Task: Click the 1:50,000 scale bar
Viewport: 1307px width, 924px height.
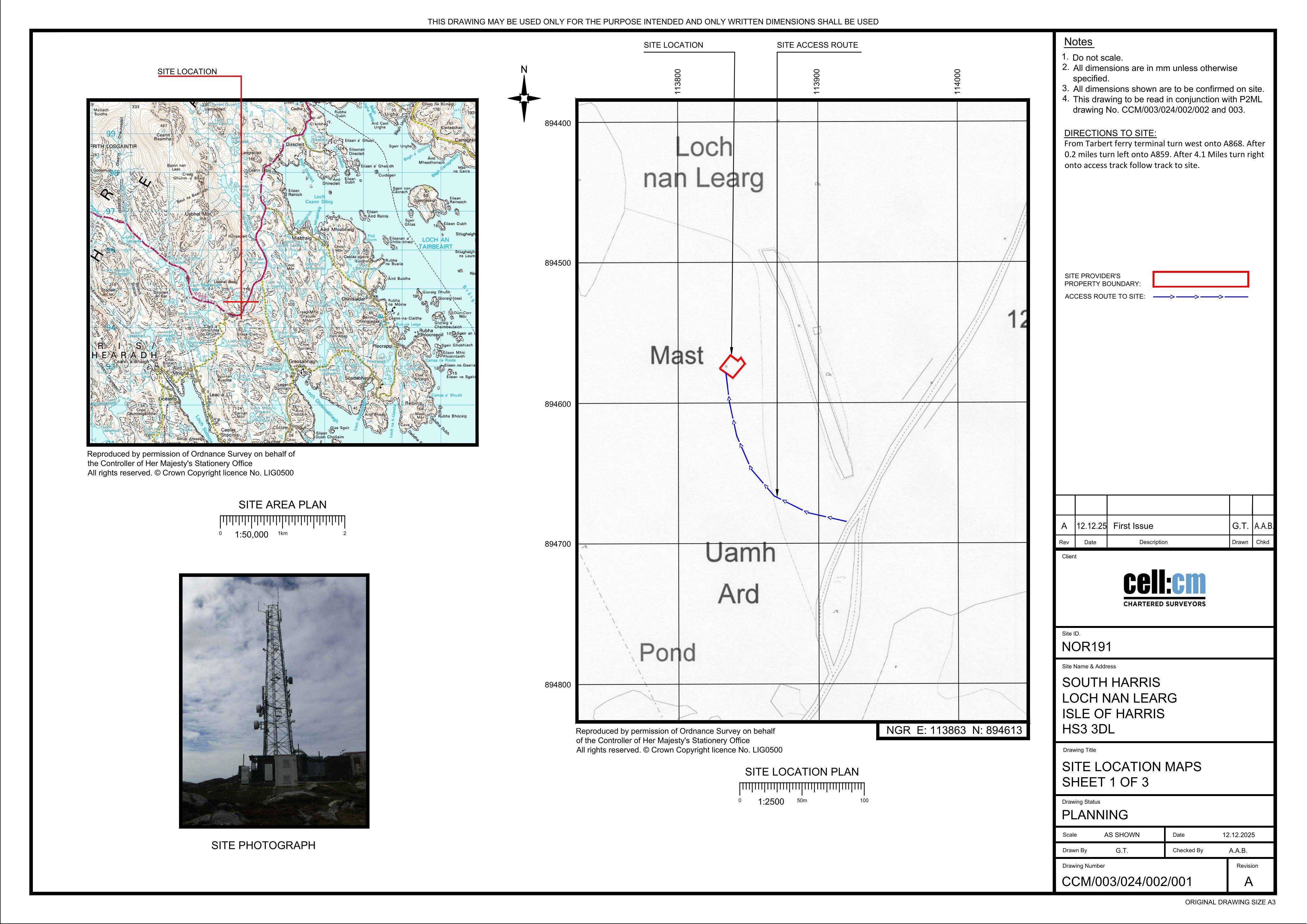Action: (282, 526)
